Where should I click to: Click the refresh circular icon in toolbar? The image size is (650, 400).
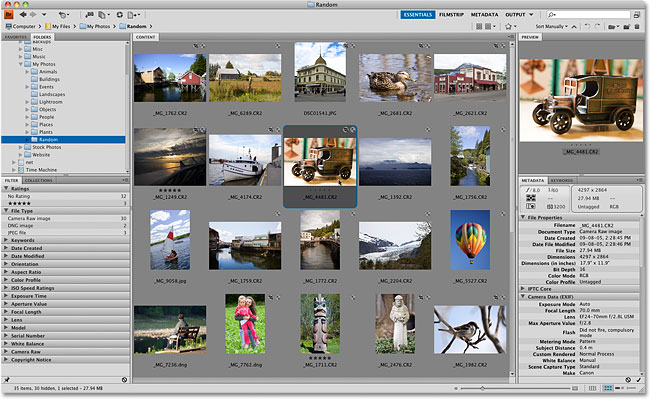coord(119,15)
